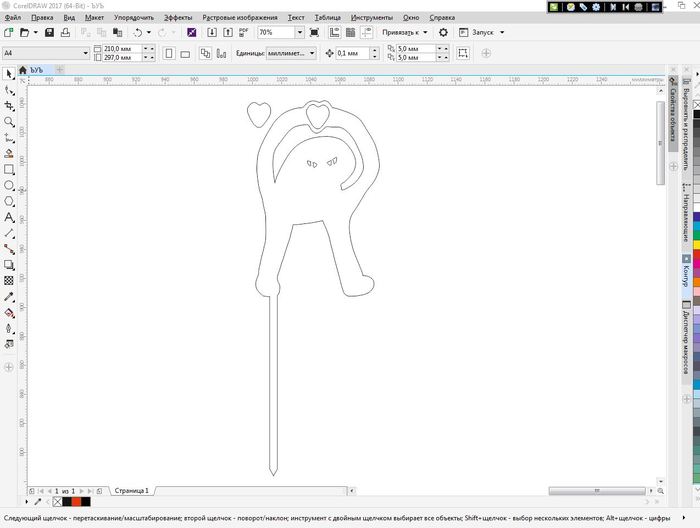Select the Zoom magnifier tool
The height and width of the screenshot is (528, 700).
(x=9, y=122)
